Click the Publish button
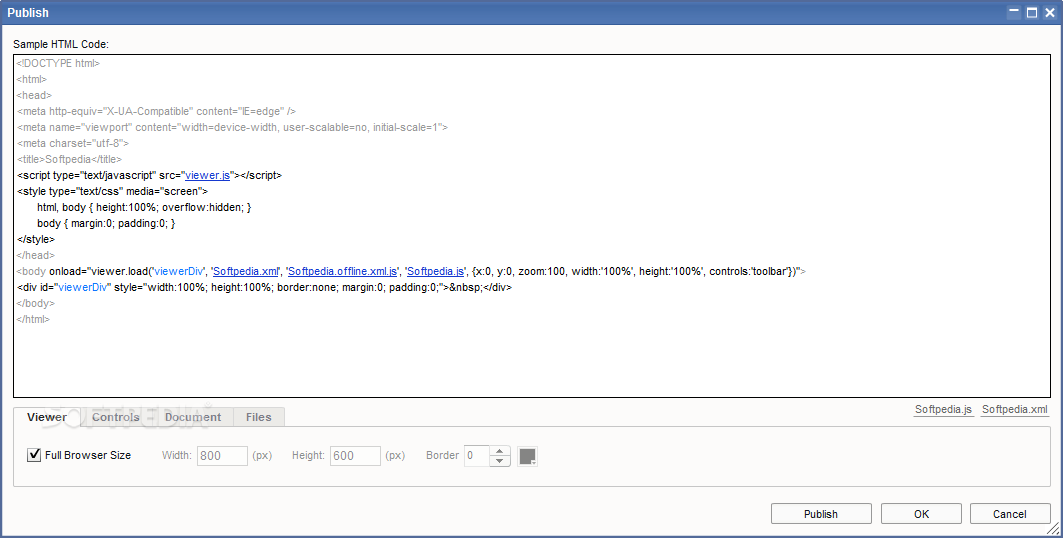 point(821,514)
